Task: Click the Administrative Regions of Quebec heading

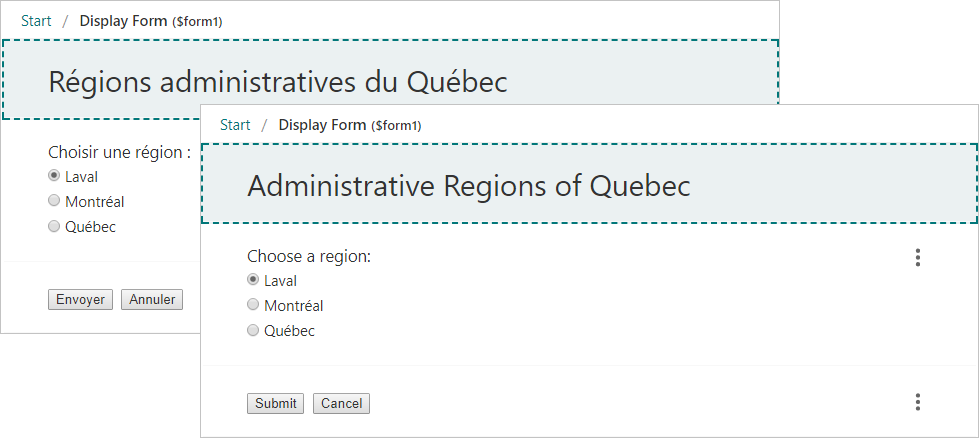Action: [468, 186]
